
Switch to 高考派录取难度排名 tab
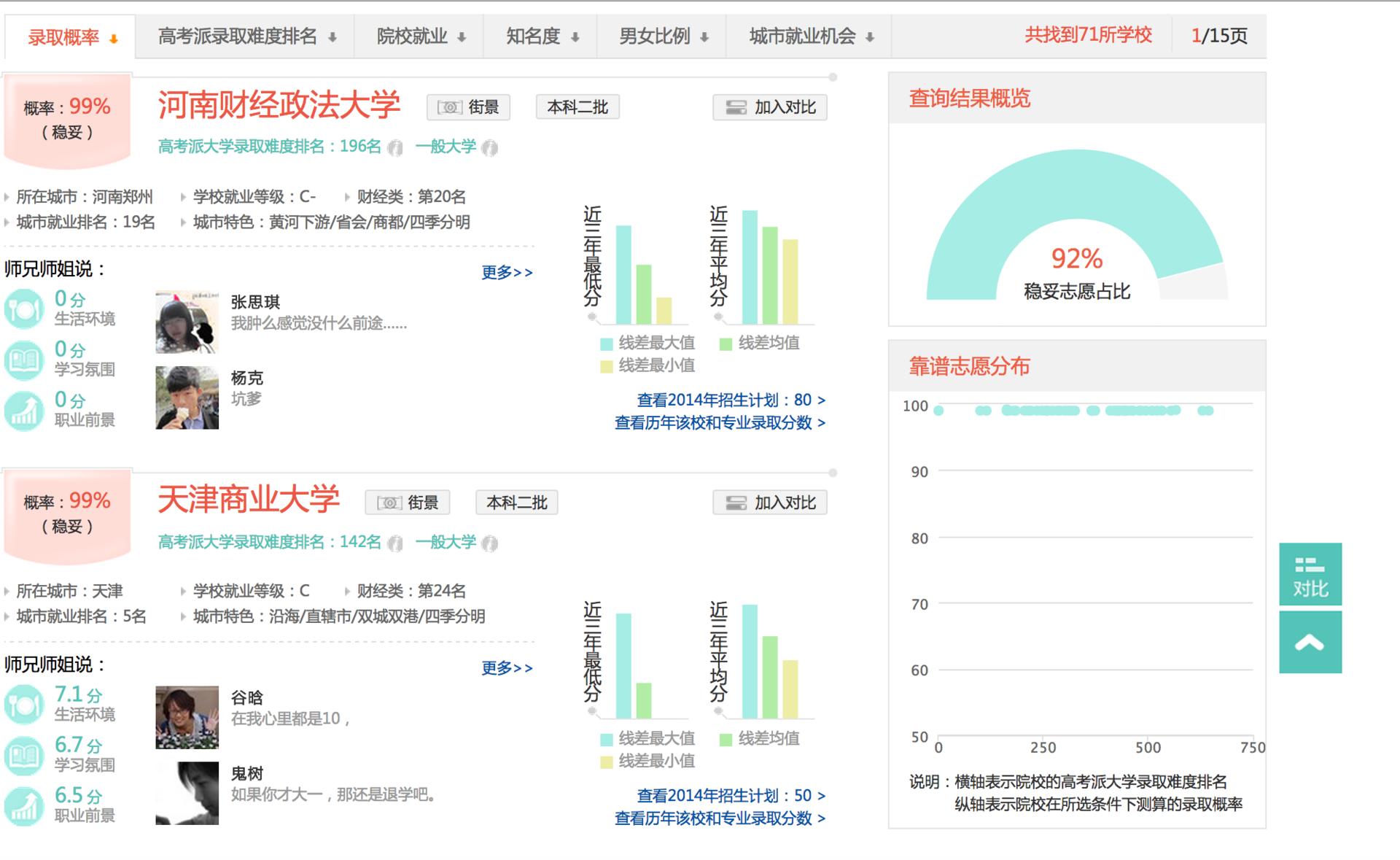click(x=246, y=36)
